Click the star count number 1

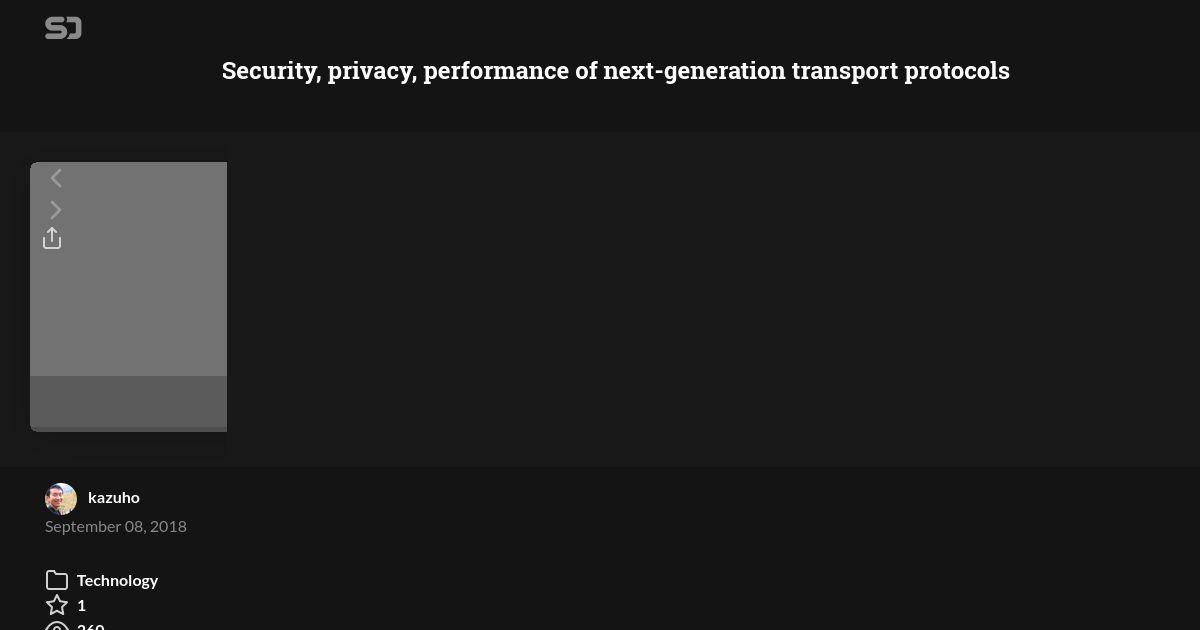coord(81,605)
